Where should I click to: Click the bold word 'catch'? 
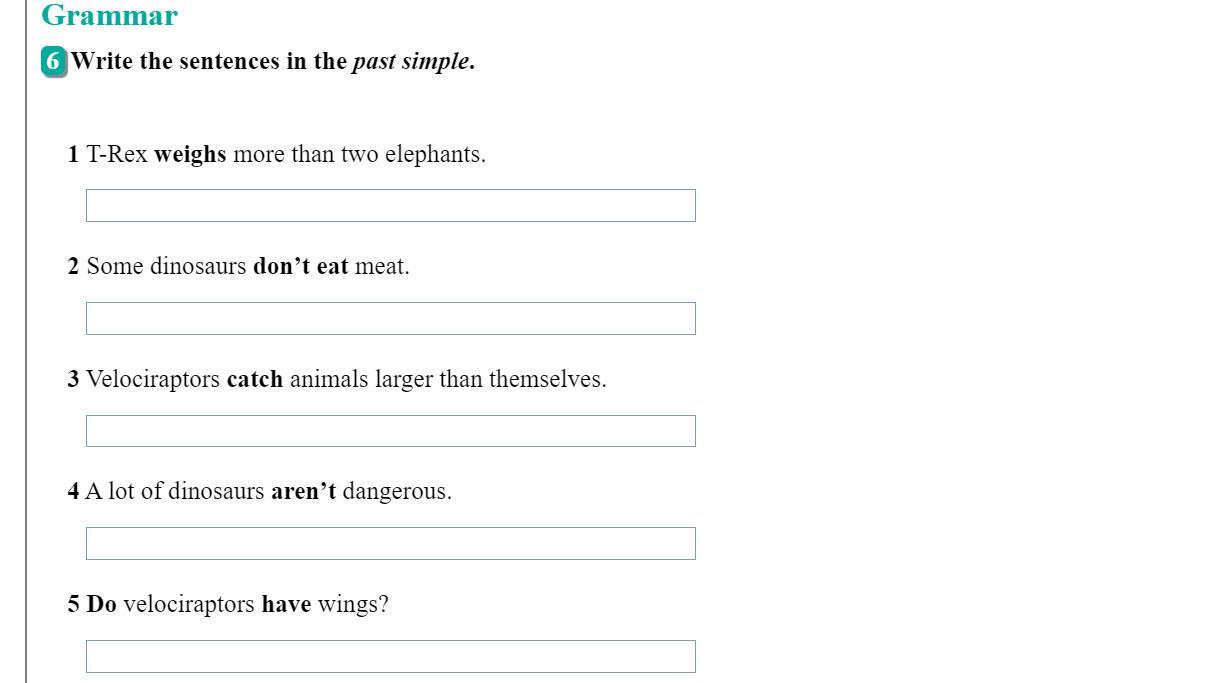(x=255, y=380)
